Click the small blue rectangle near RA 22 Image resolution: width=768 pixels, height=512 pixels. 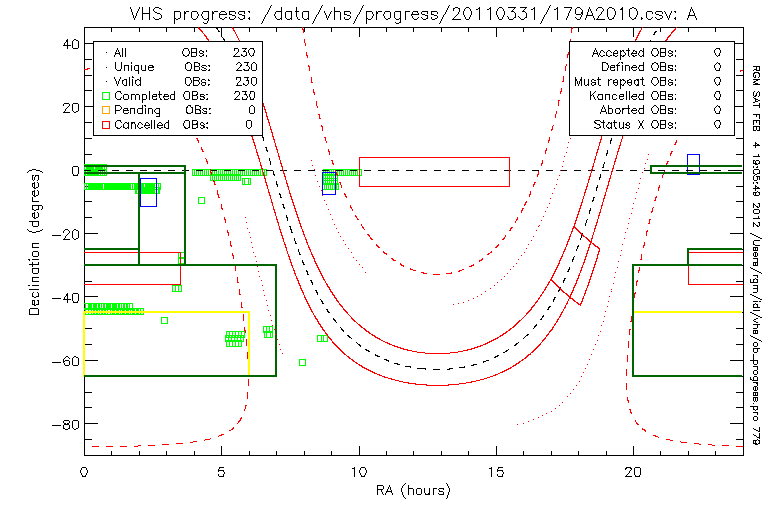tap(693, 164)
